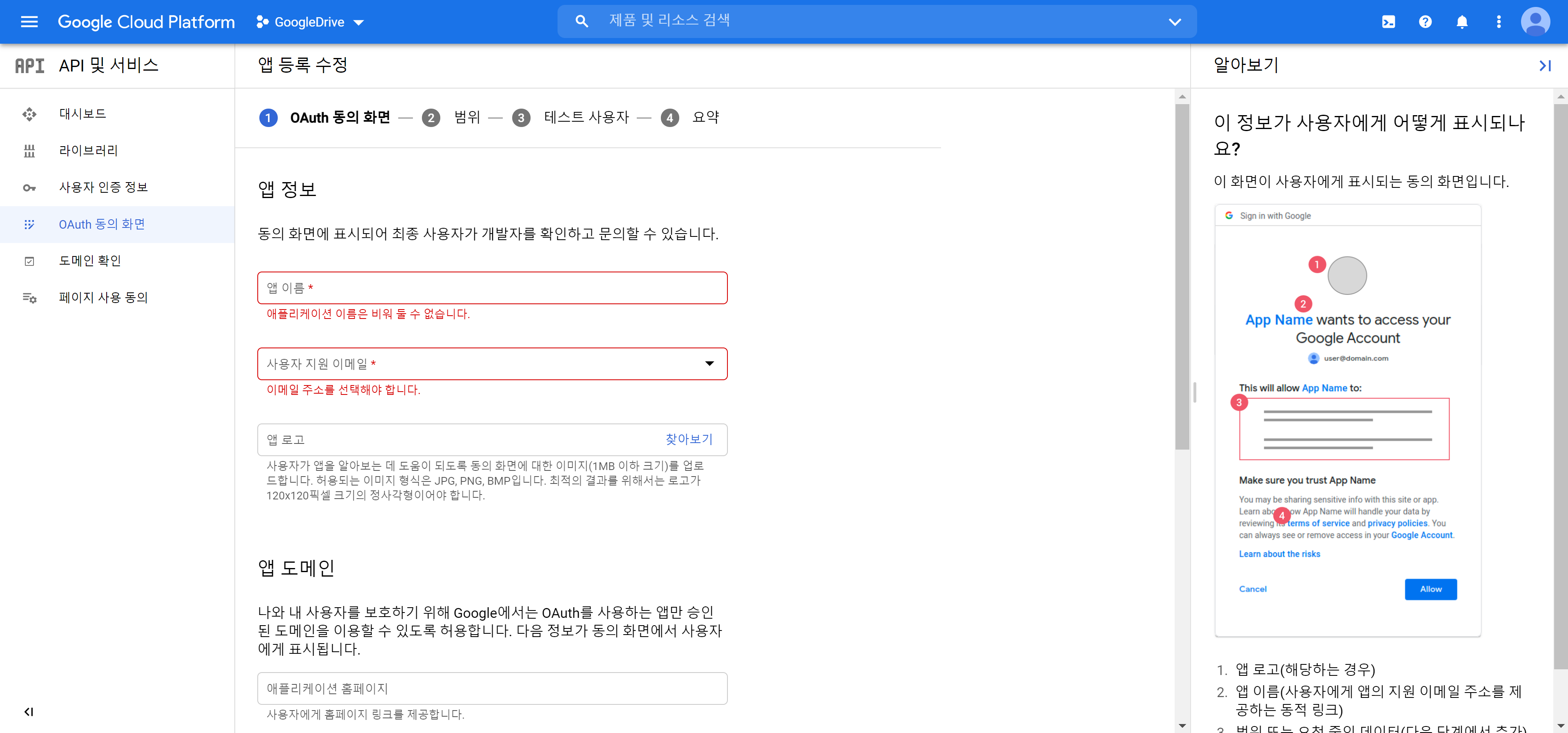Click the 애플리케이션 홈페이지 input field
This screenshot has width=1568, height=733.
point(492,688)
